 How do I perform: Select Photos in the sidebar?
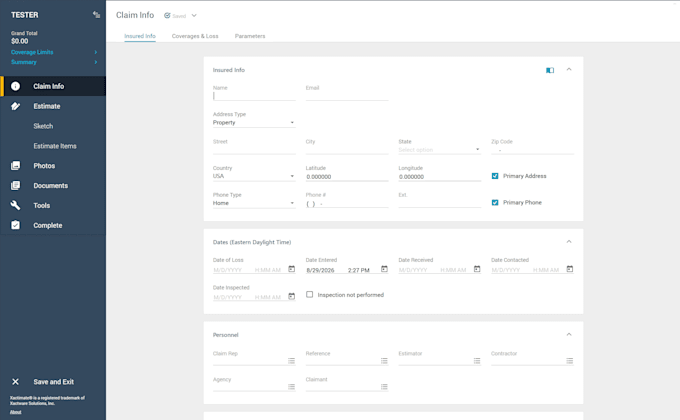point(44,166)
